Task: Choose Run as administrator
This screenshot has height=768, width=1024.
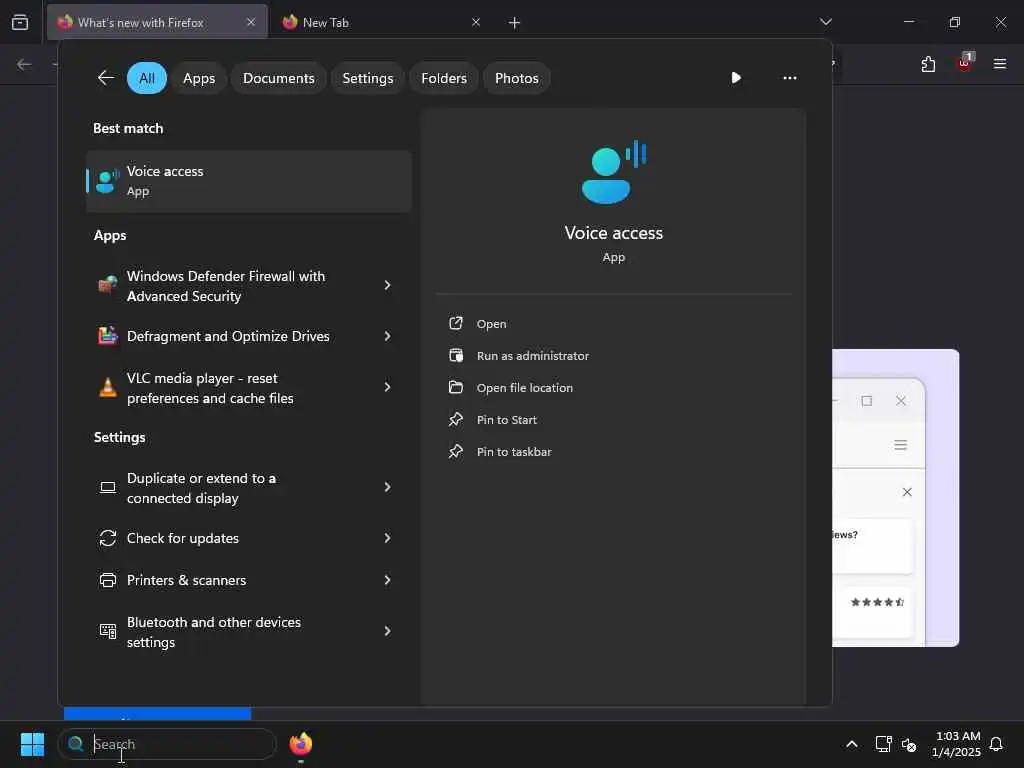Action: point(532,356)
